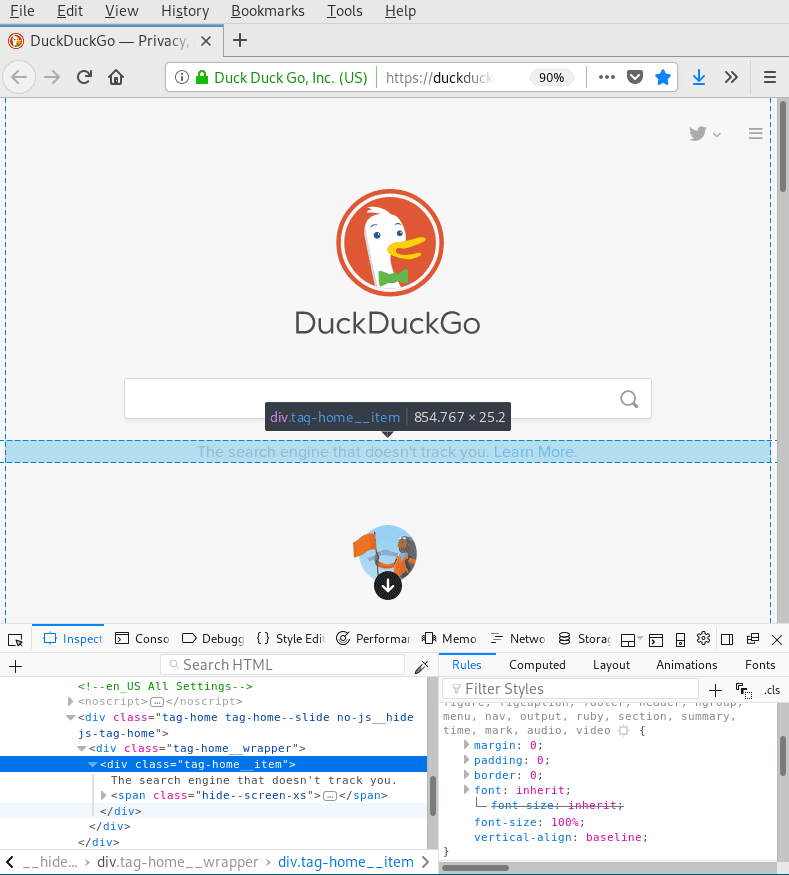Activate the element picker tool
This screenshot has width=789, height=875.
(16, 640)
